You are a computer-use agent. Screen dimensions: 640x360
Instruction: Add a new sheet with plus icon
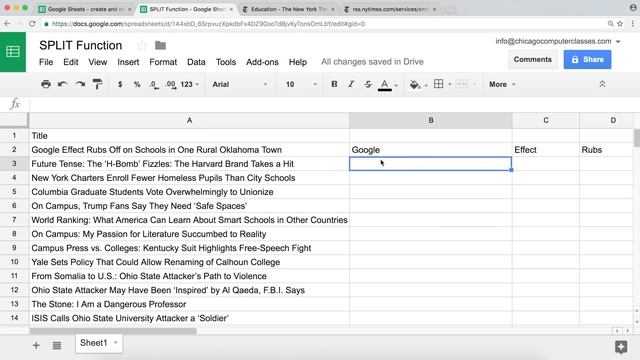point(36,345)
